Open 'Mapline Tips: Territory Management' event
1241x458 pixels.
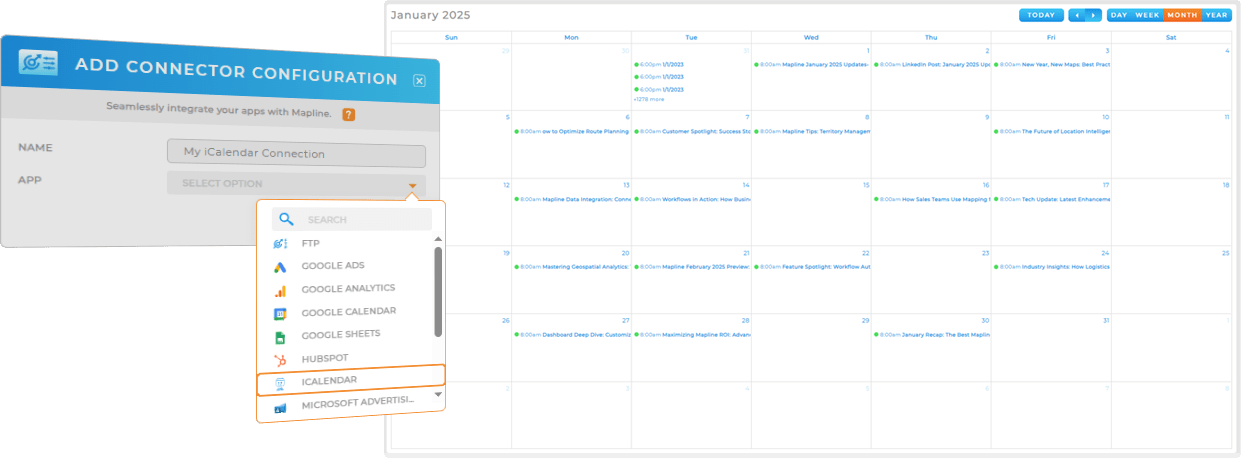(811, 131)
